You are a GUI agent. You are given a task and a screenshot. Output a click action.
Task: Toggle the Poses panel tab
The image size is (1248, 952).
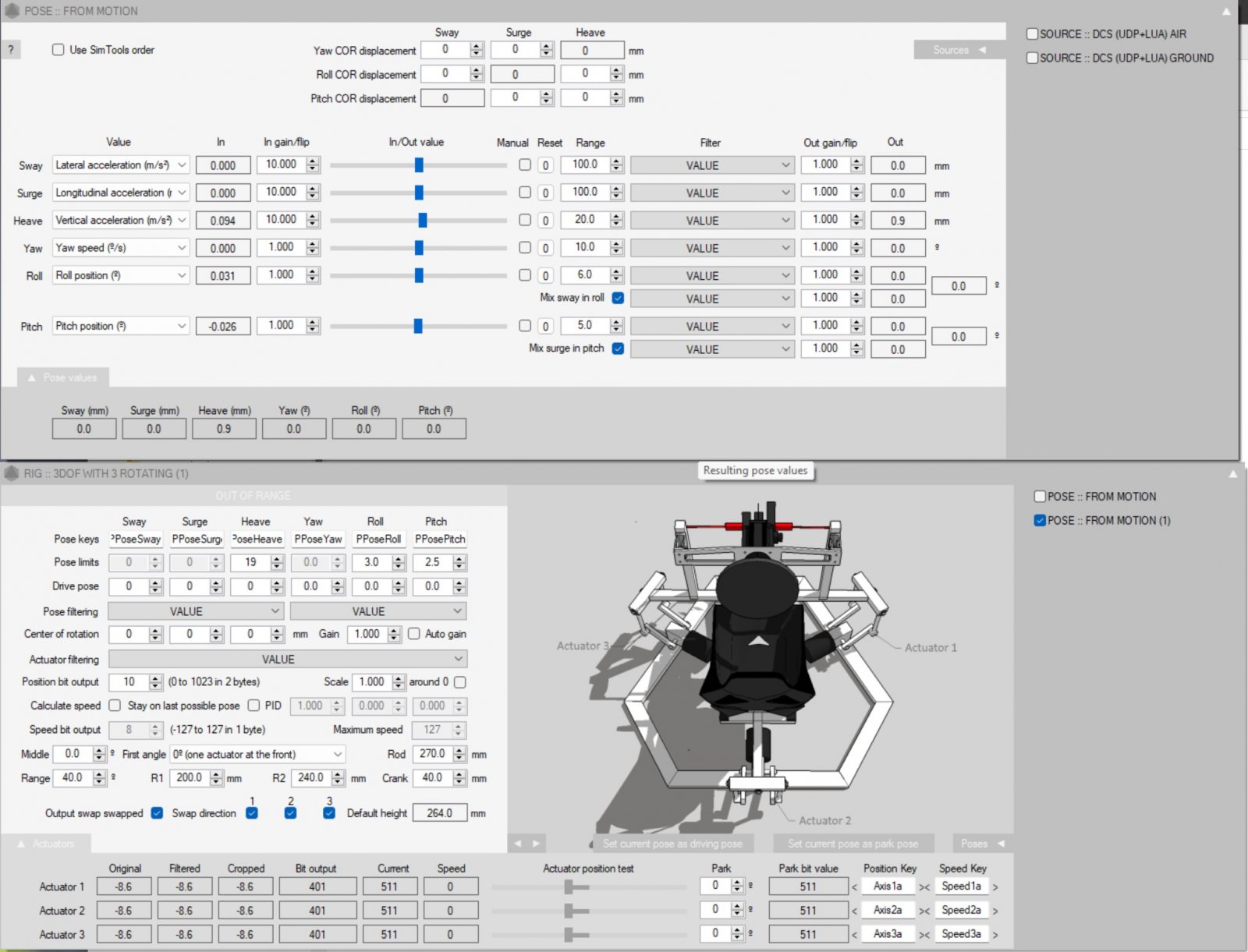pyautogui.click(x=982, y=844)
